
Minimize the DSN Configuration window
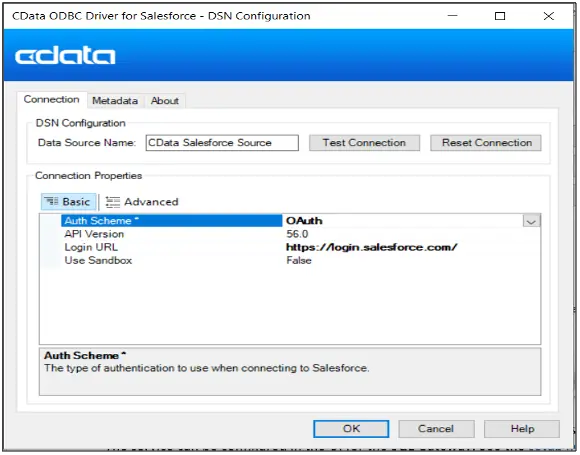(x=452, y=16)
